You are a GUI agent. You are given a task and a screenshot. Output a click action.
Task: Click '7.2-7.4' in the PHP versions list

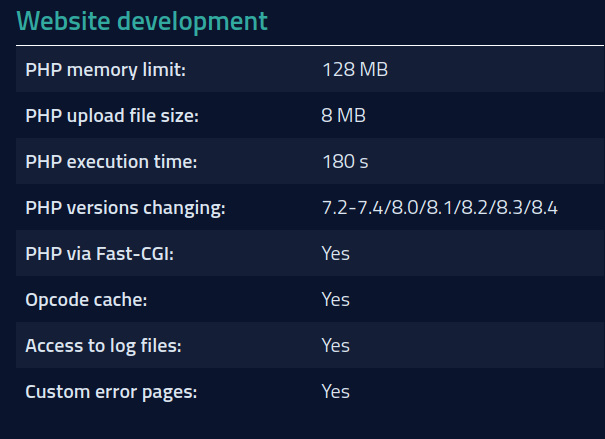pyautogui.click(x=349, y=208)
